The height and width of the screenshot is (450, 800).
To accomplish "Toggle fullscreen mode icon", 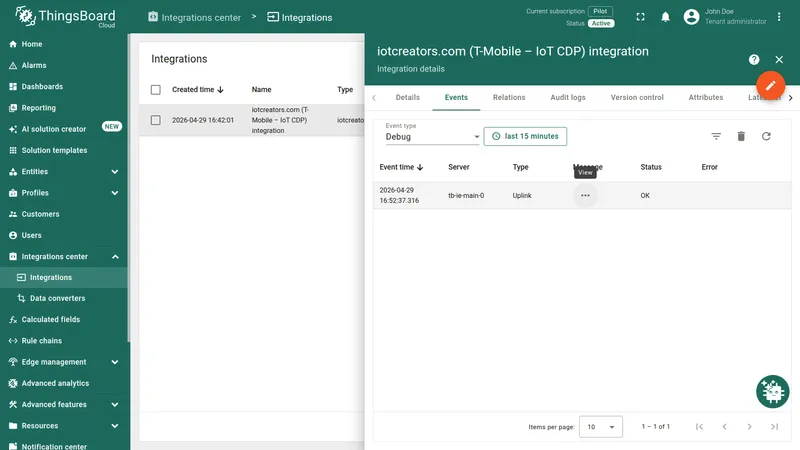I will tap(640, 17).
